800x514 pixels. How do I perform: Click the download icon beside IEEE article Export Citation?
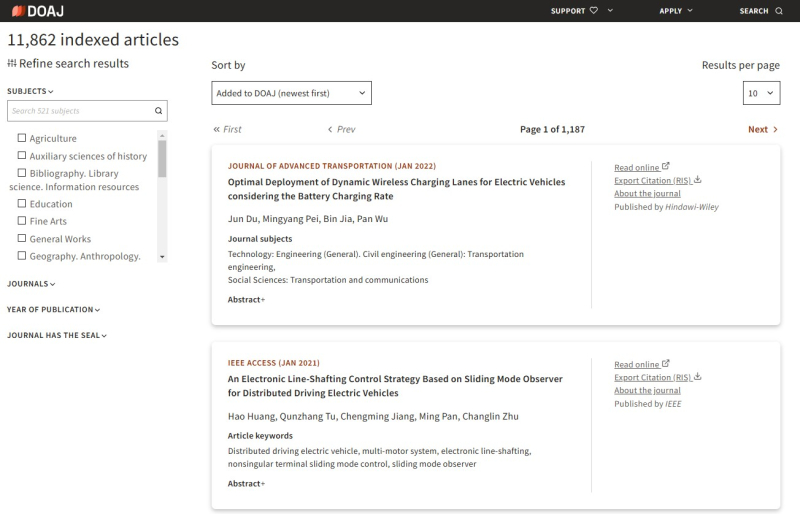[697, 377]
